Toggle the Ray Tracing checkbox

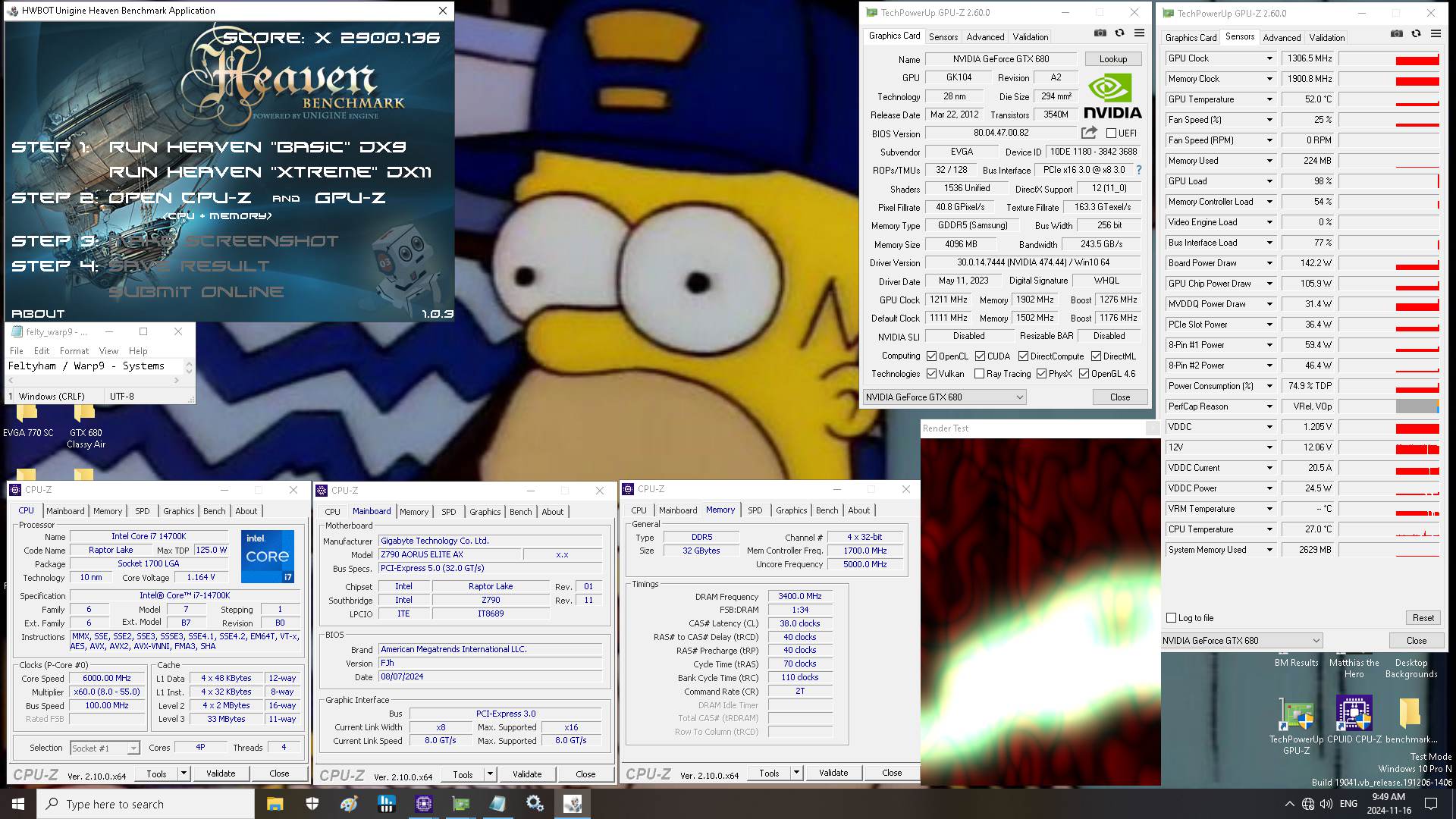pyautogui.click(x=979, y=374)
